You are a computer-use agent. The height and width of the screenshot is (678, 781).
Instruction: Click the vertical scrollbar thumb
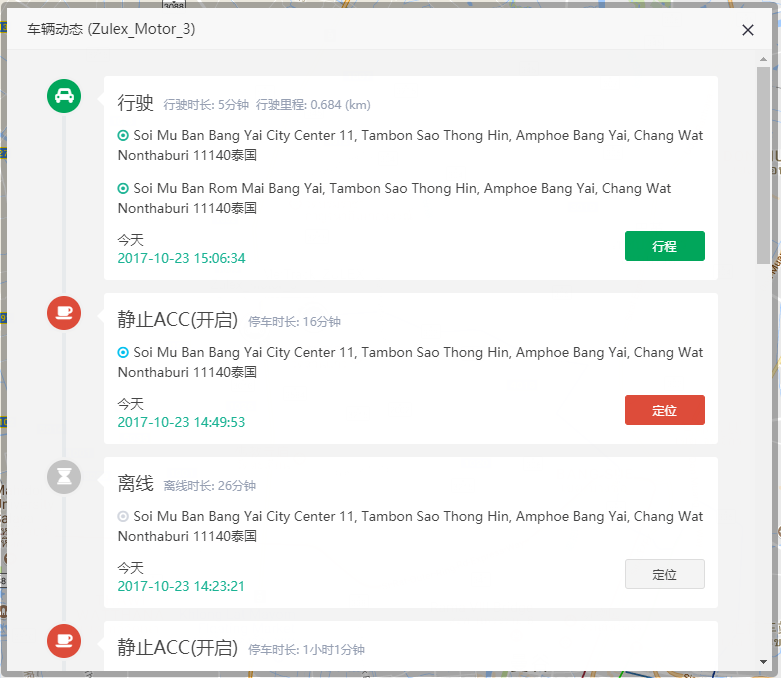[x=763, y=165]
